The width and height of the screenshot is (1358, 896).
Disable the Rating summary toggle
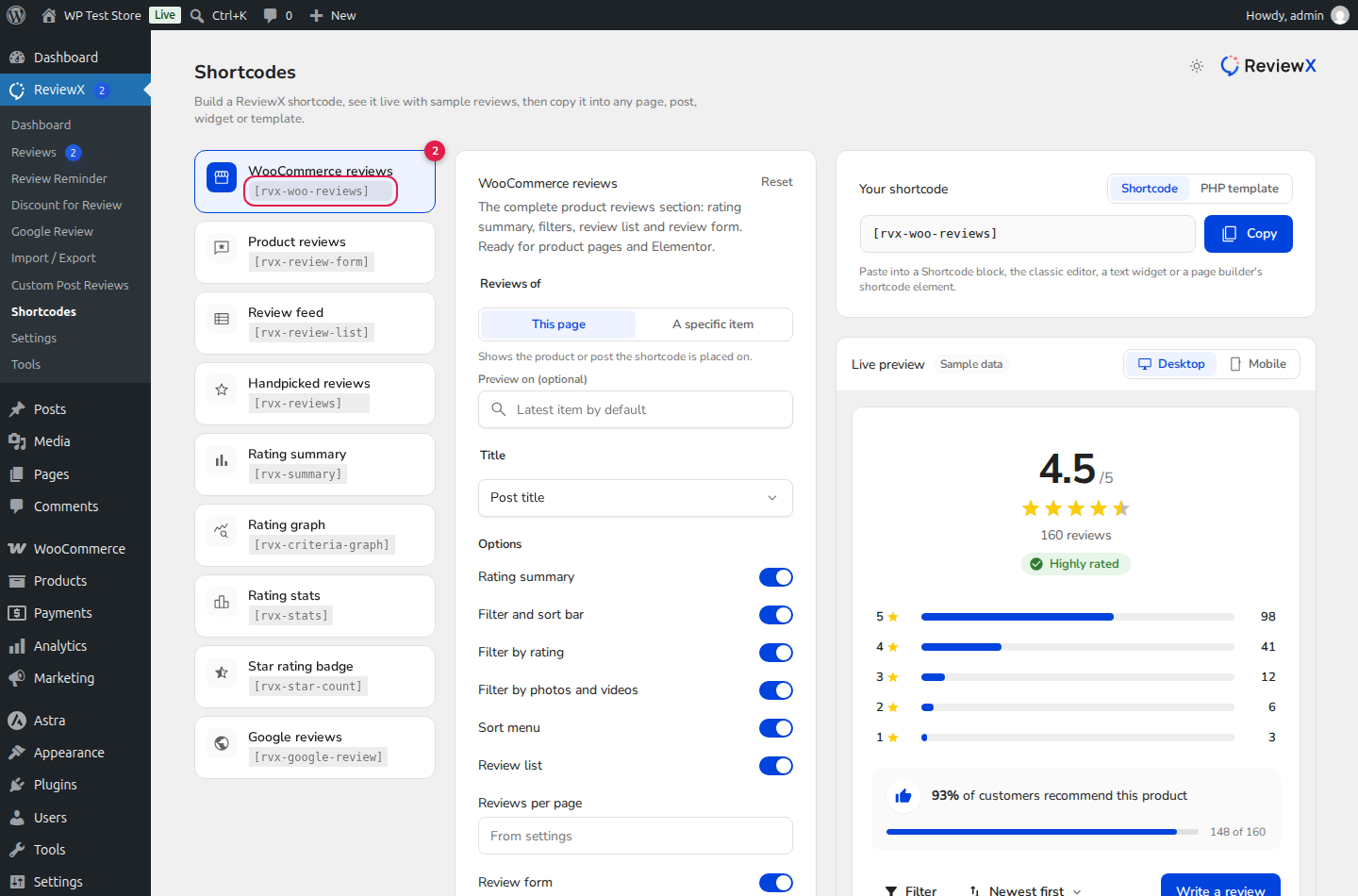coord(776,577)
